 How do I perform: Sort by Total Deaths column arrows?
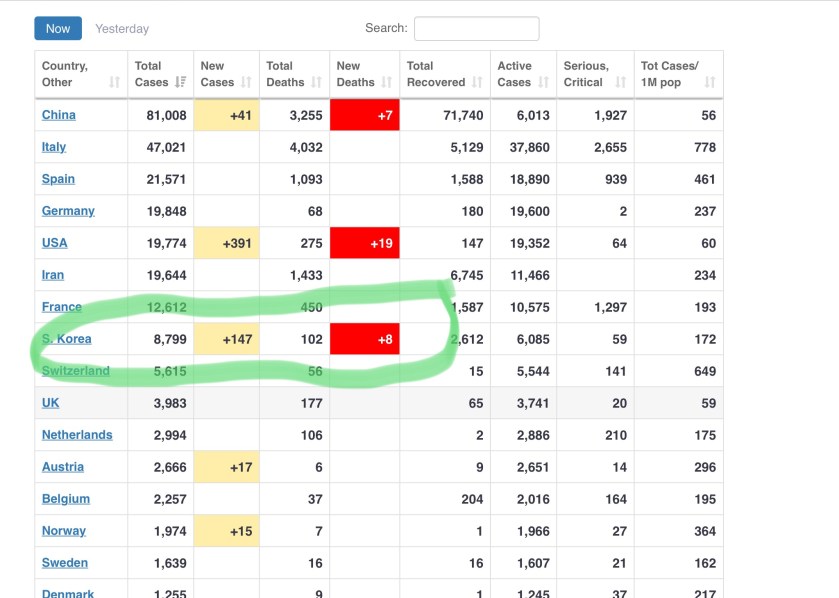click(316, 82)
